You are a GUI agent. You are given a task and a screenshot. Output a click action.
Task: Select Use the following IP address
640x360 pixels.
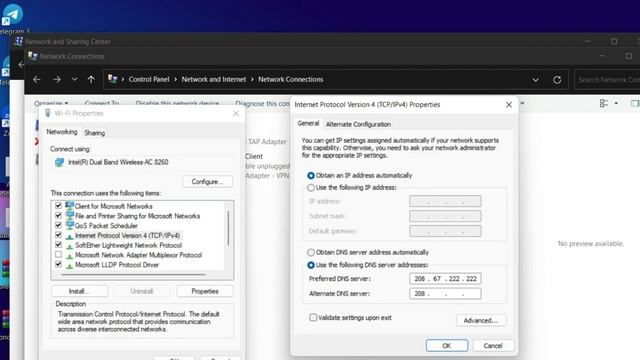click(311, 188)
